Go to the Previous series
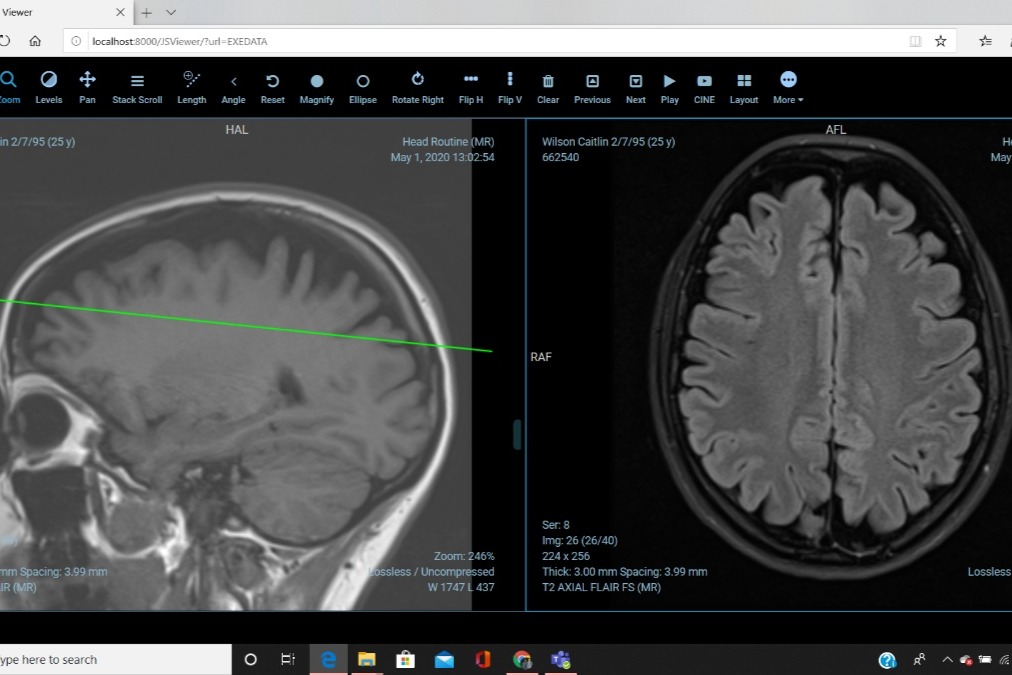This screenshot has width=1012, height=675. 592,87
